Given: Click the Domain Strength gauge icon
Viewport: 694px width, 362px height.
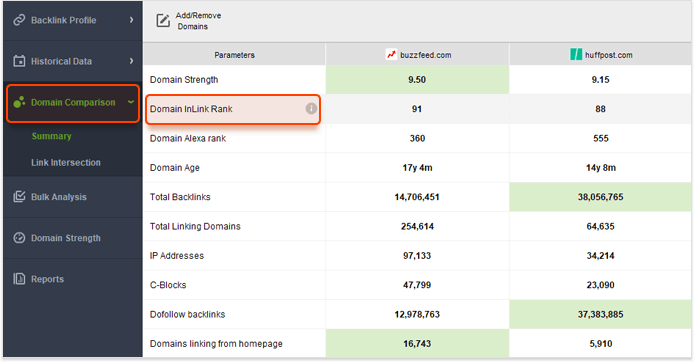Looking at the screenshot, I should pos(19,238).
